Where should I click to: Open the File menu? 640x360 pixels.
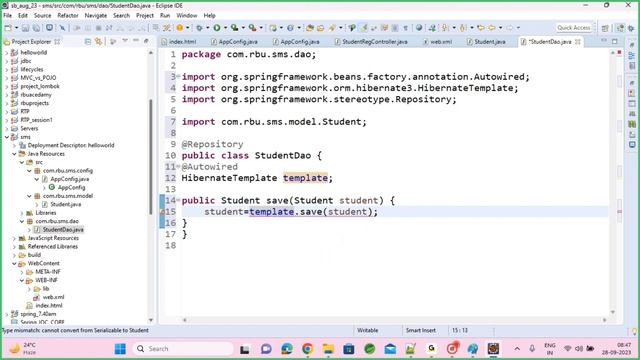pos(8,16)
